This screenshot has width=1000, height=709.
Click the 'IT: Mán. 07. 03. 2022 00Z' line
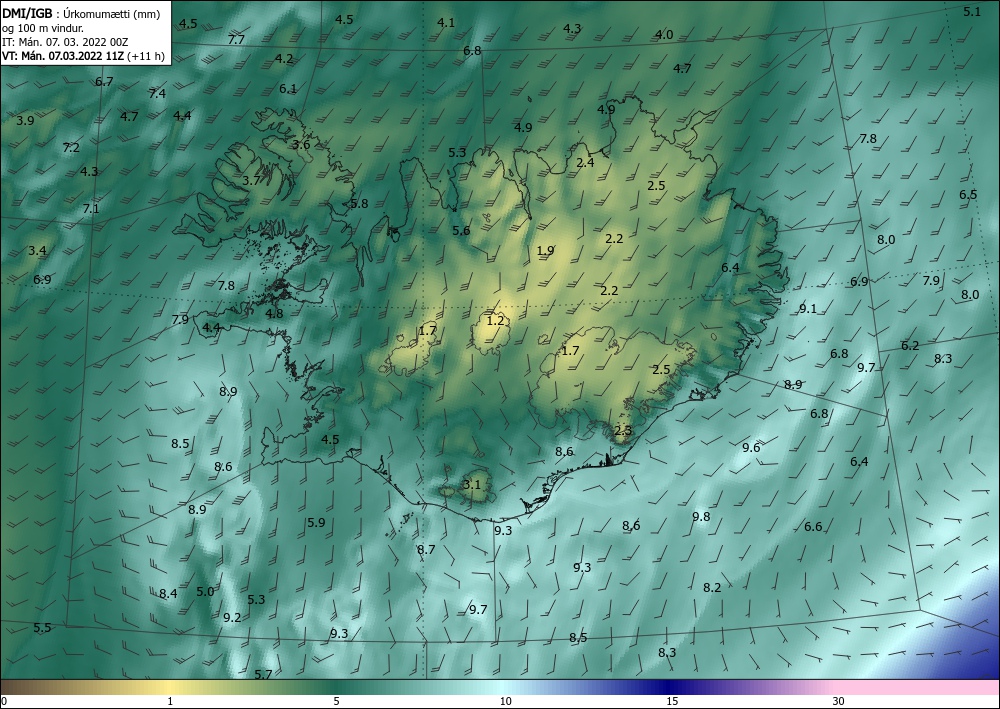click(x=66, y=42)
